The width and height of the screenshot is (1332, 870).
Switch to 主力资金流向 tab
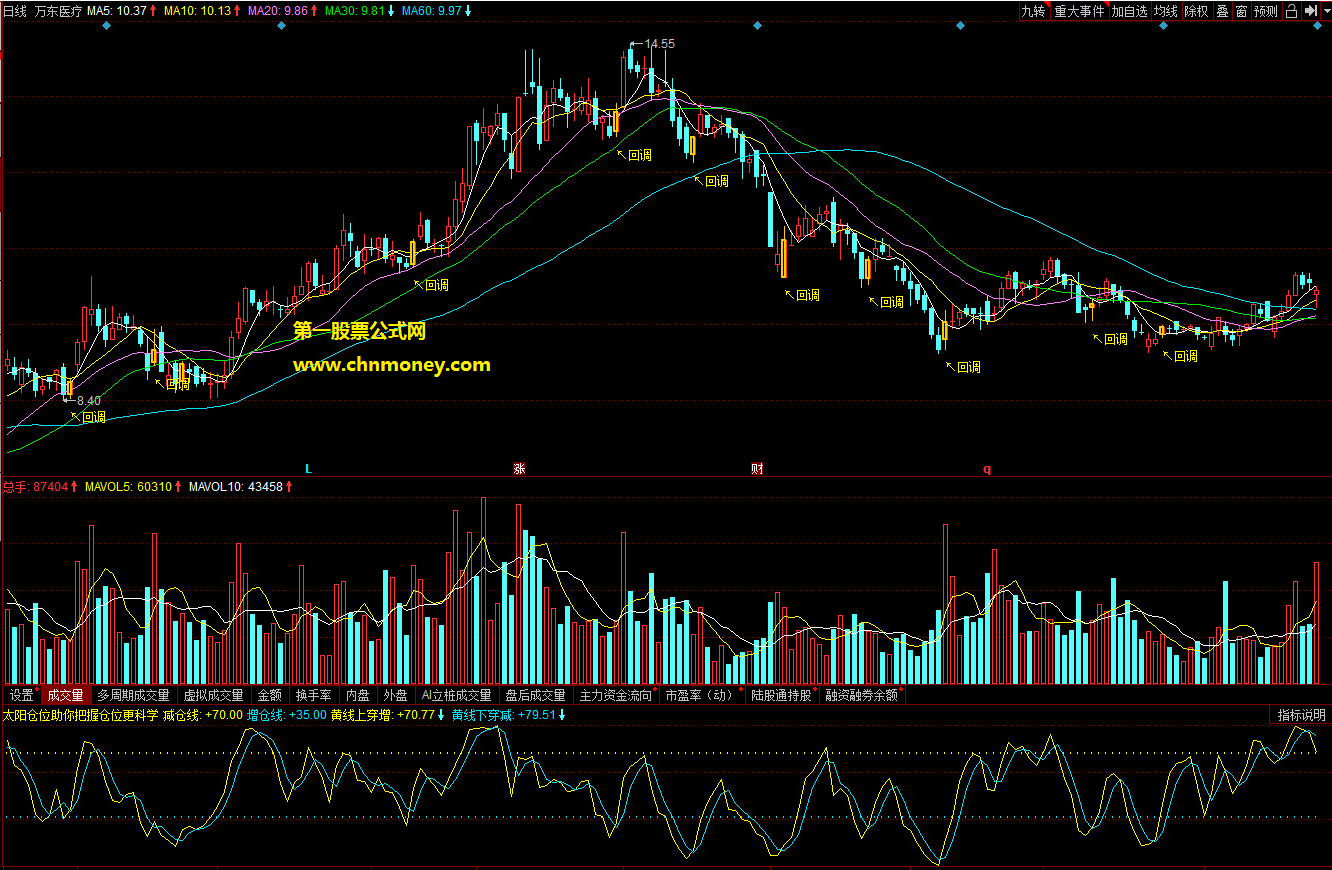pos(616,695)
